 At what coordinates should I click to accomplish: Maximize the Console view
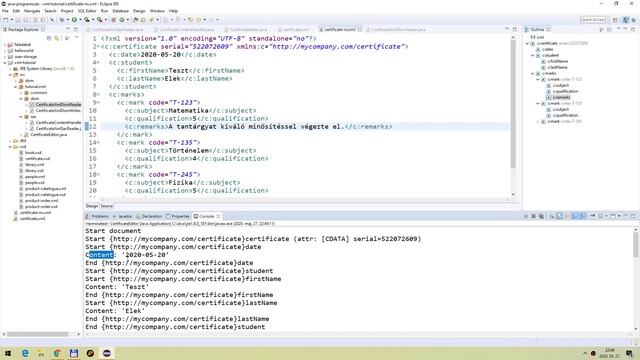coord(633,216)
